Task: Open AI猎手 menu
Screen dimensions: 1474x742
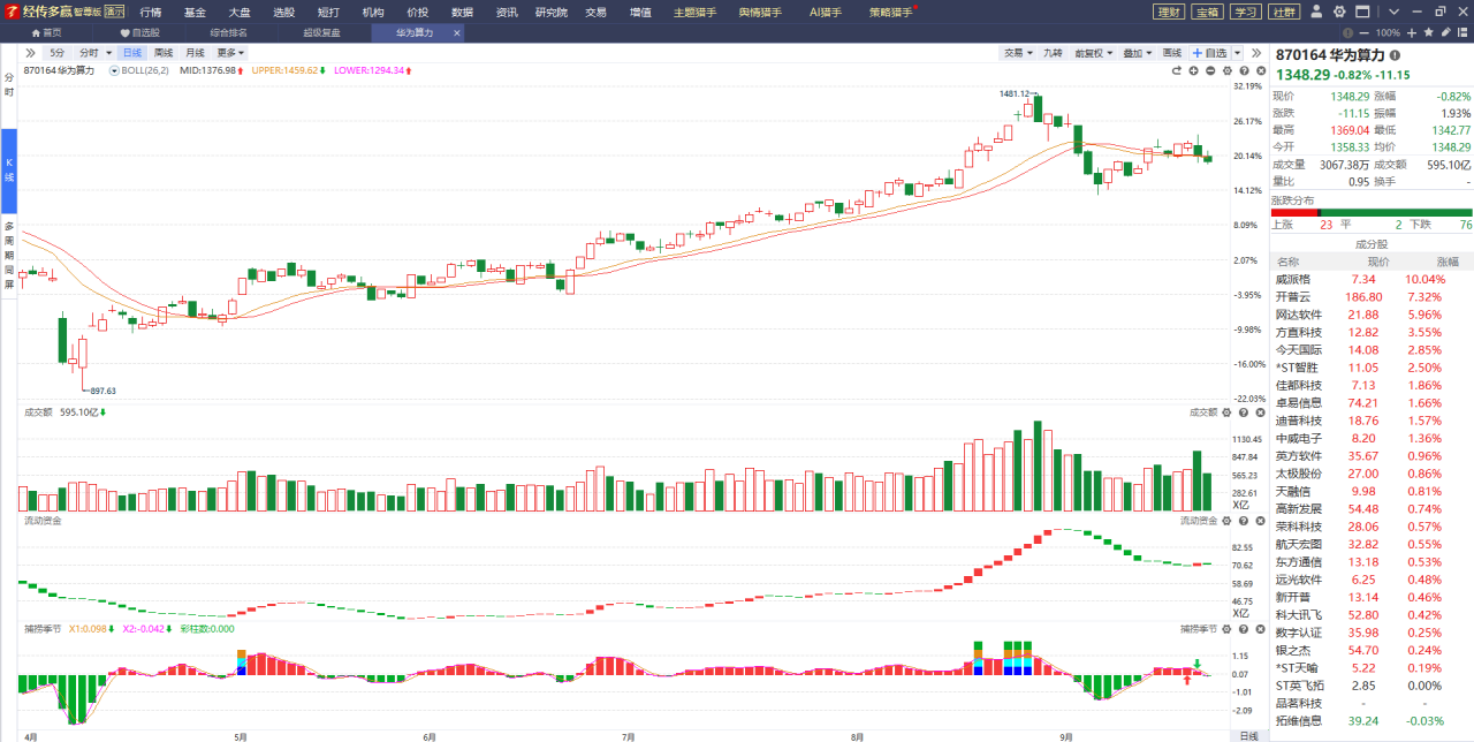Action: pos(825,12)
